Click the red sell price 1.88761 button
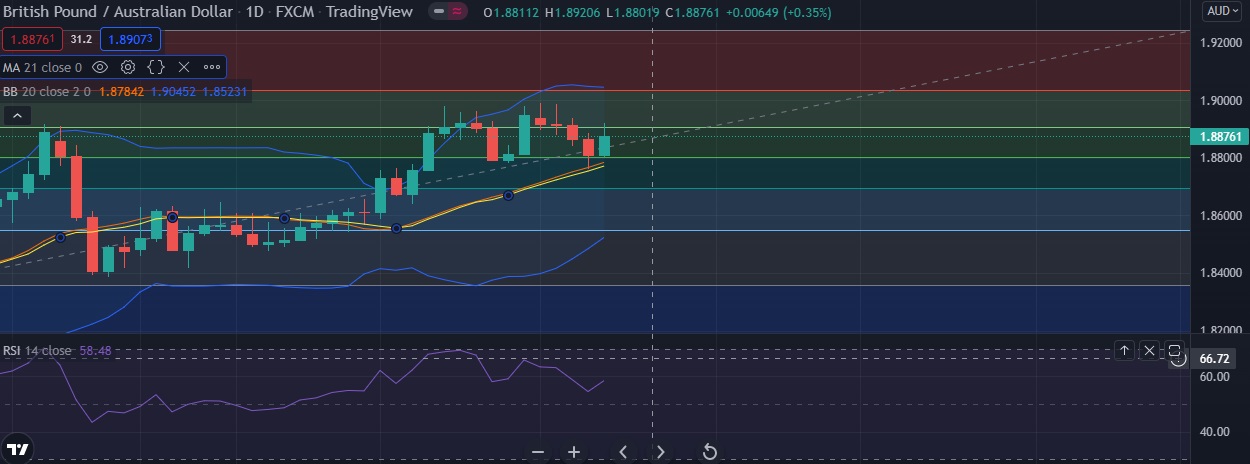The height and width of the screenshot is (464, 1250). tap(33, 40)
